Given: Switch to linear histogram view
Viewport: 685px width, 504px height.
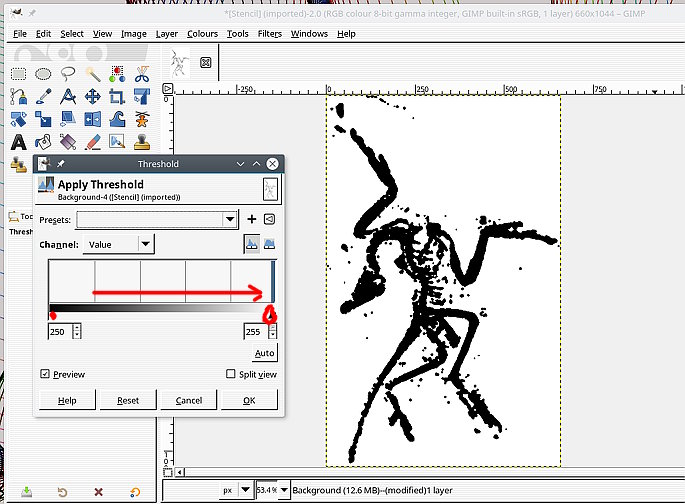Looking at the screenshot, I should pos(250,243).
